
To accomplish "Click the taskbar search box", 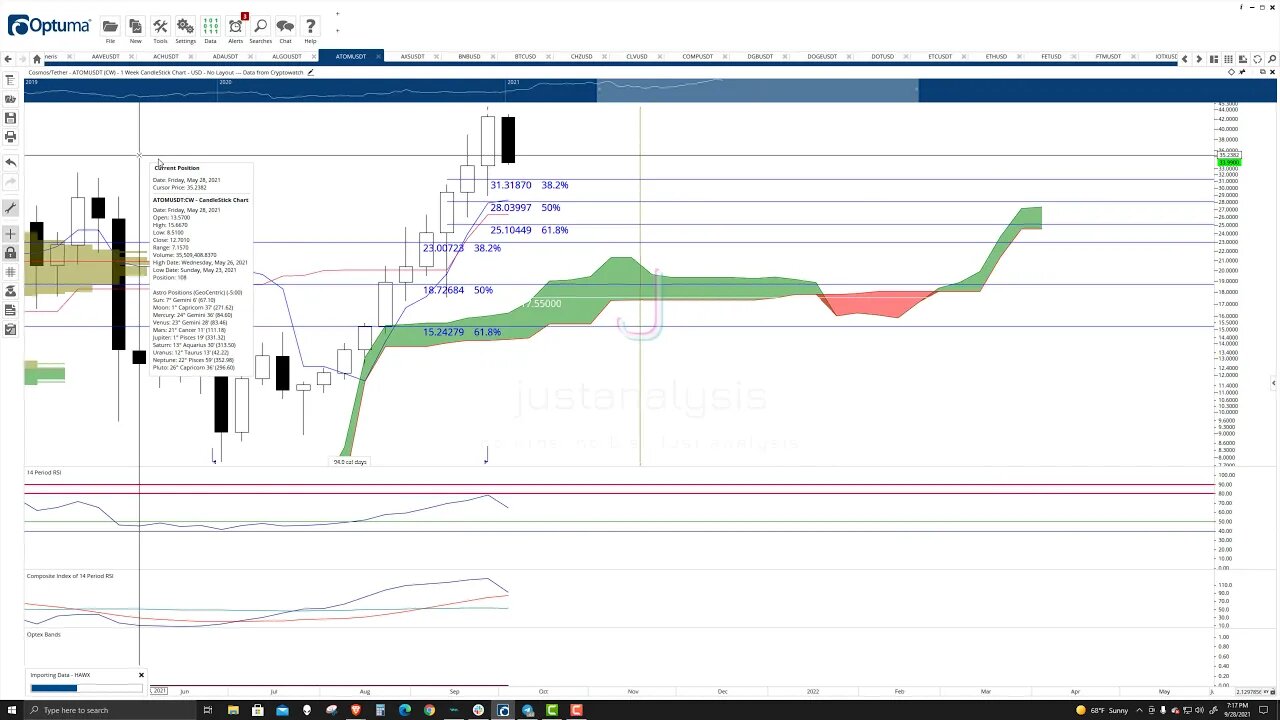I will tap(110, 710).
